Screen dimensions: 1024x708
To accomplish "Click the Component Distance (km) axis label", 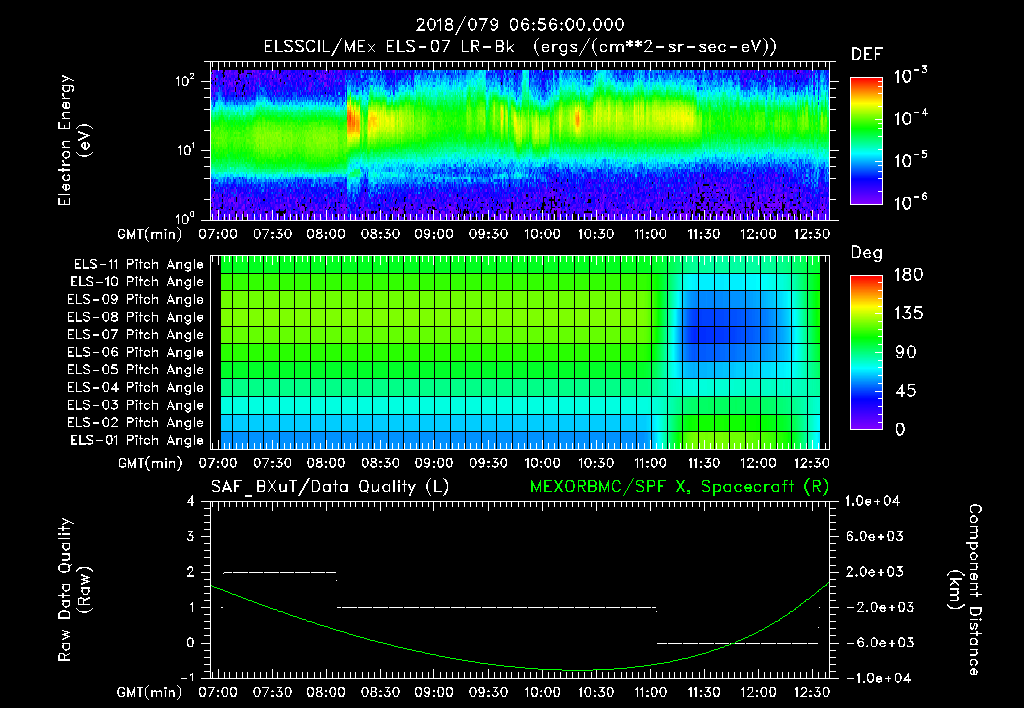I will pyautogui.click(x=965, y=589).
